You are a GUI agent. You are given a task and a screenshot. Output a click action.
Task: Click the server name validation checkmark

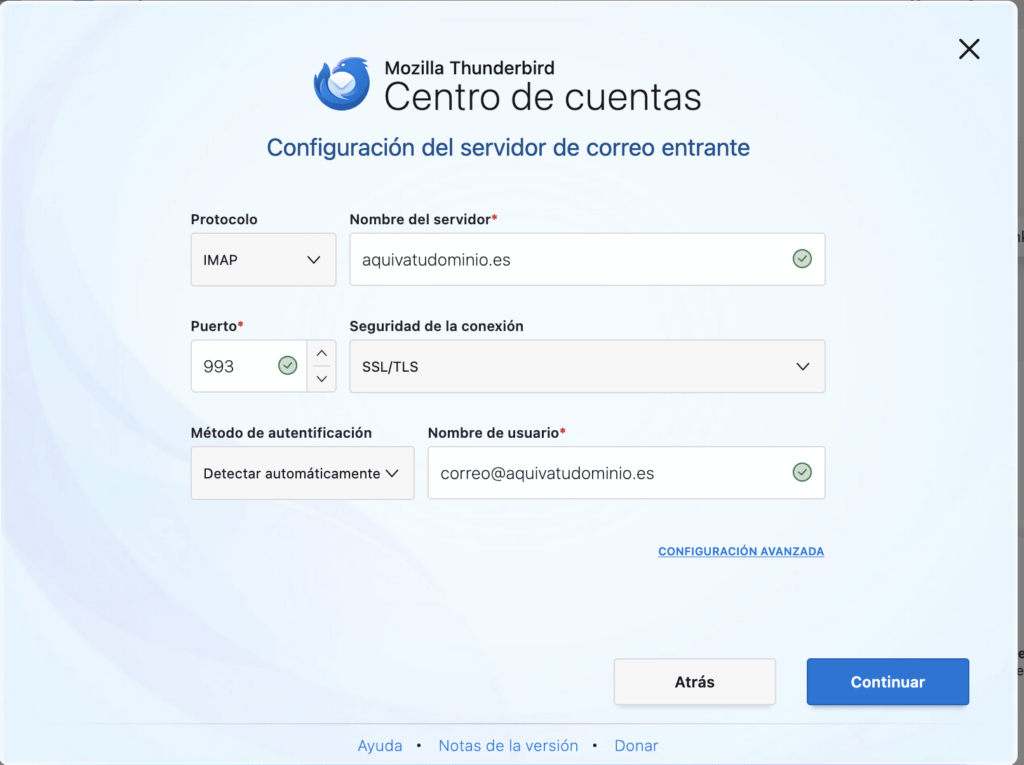click(802, 259)
